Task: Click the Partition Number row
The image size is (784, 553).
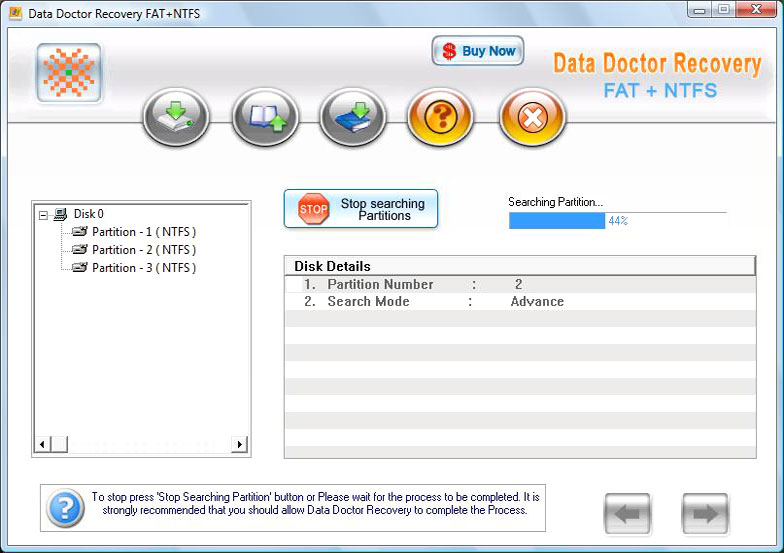Action: coord(520,284)
